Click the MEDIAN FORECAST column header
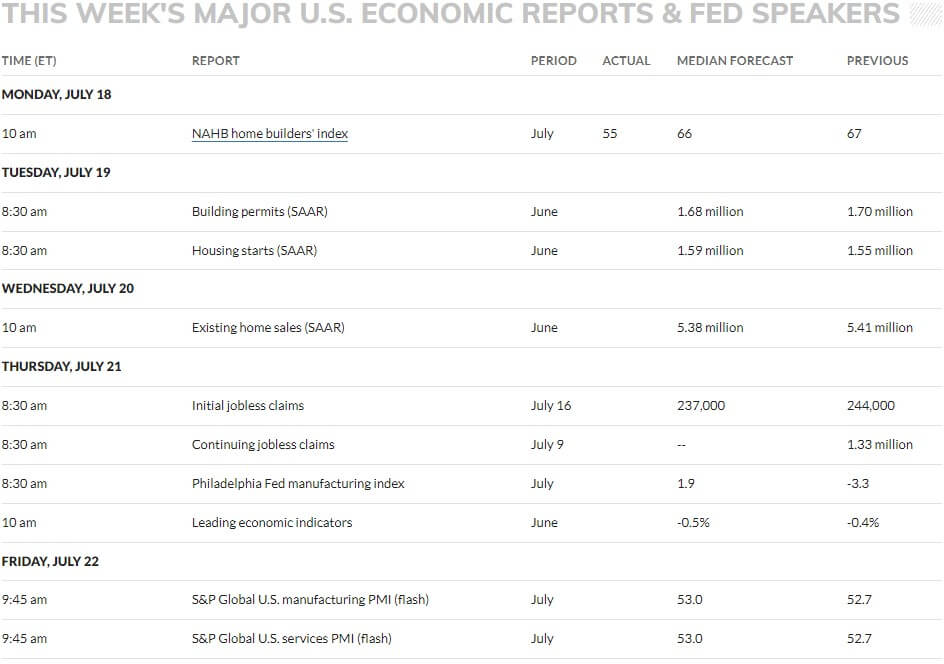 pos(734,61)
